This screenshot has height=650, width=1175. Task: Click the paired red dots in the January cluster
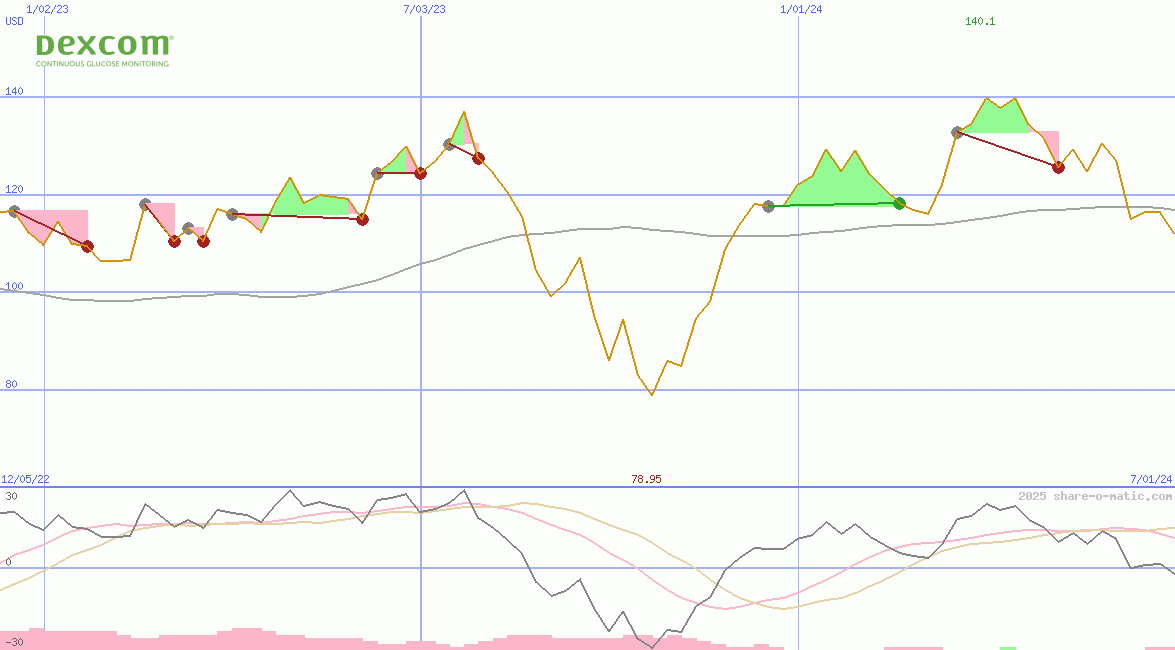pos(190,240)
